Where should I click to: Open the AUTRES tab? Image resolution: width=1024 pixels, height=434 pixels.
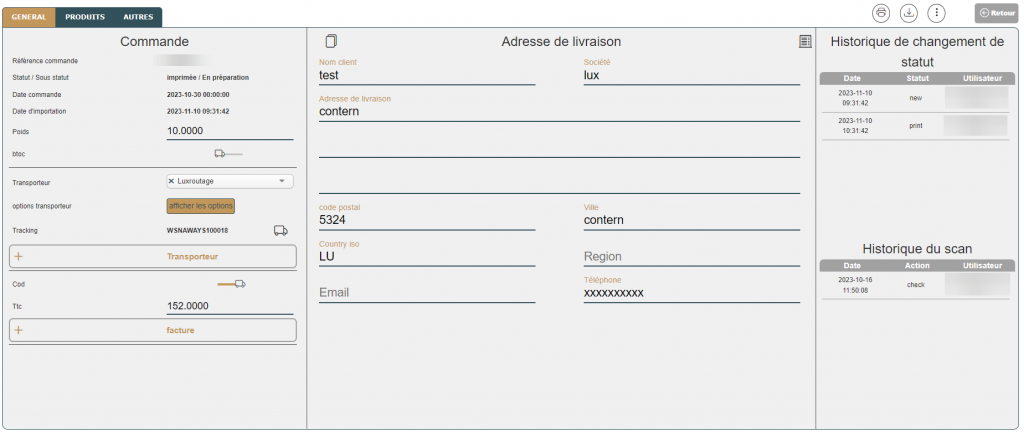138,17
